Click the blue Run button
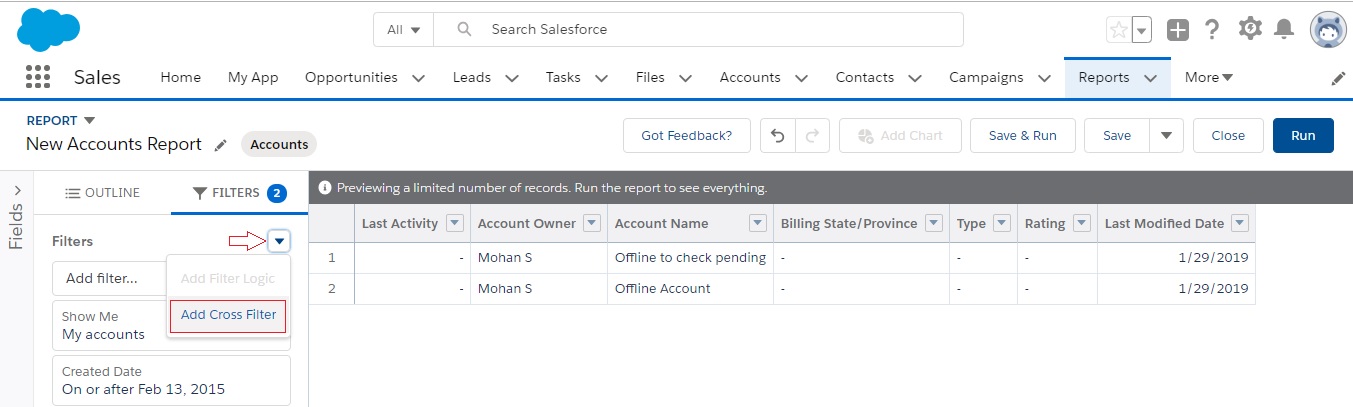 coord(1303,136)
